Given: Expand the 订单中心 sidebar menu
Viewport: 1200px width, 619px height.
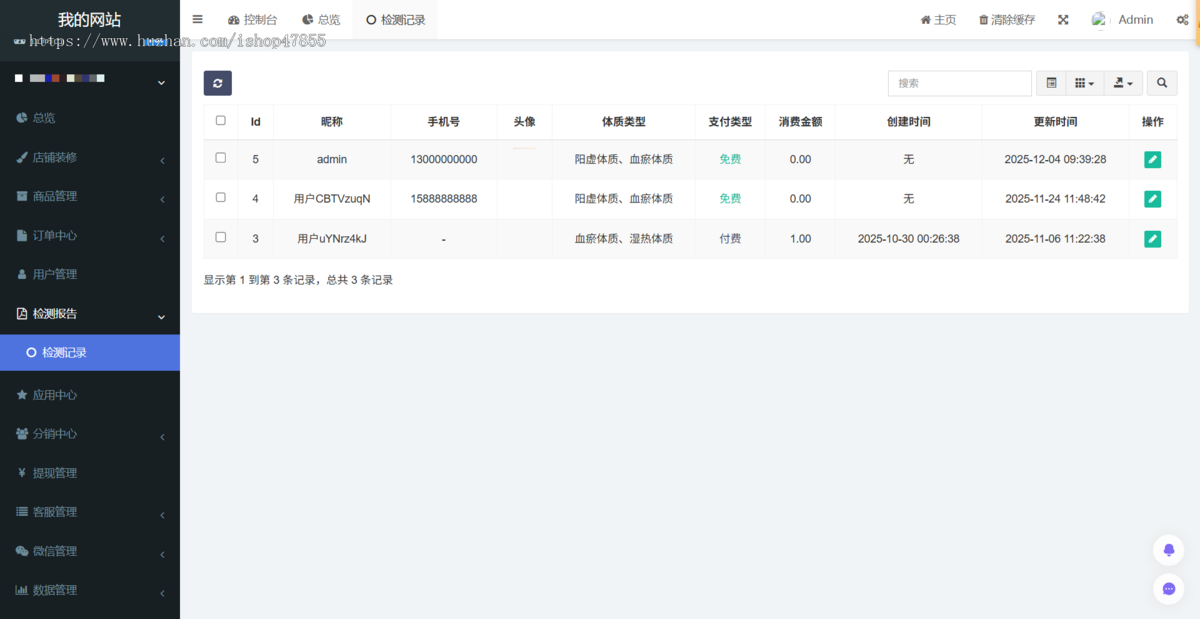Looking at the screenshot, I should pos(90,236).
